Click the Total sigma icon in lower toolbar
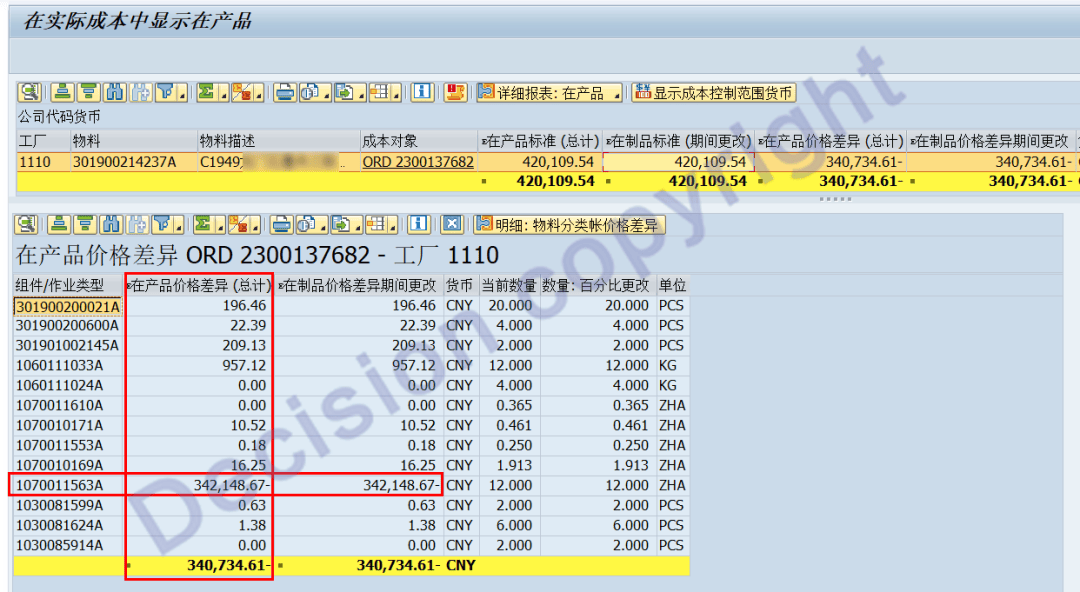1080x592 pixels. (206, 225)
